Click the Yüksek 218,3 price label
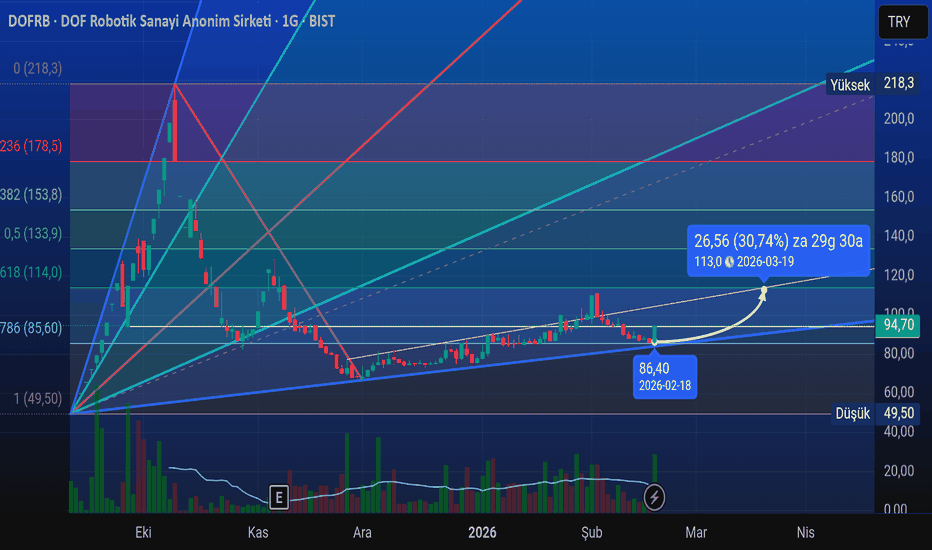This screenshot has width=932, height=550. pos(872,84)
